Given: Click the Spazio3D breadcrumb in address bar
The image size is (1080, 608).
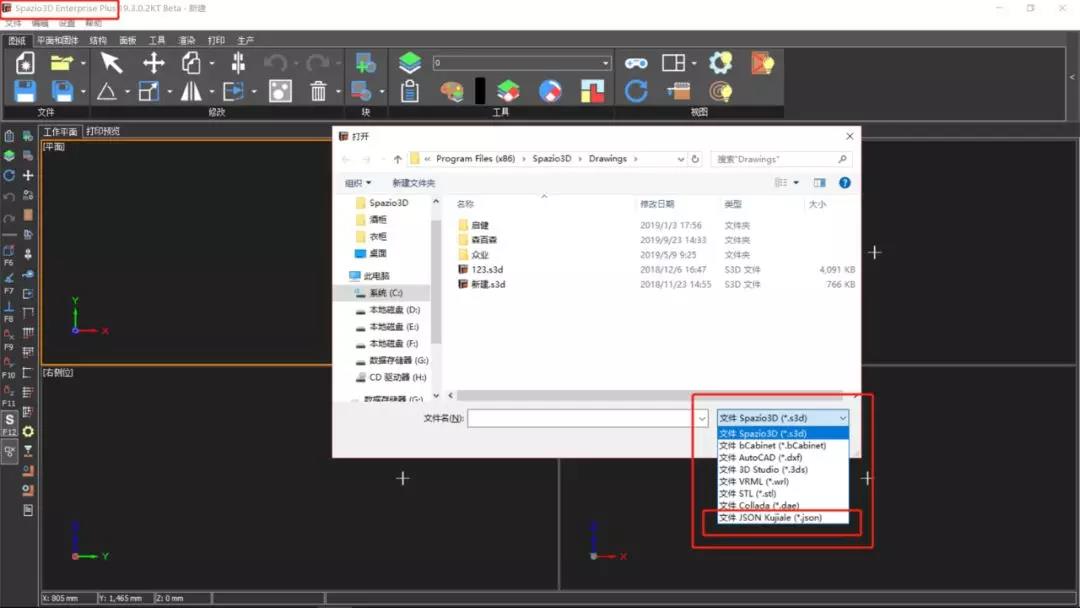Looking at the screenshot, I should tap(552, 159).
